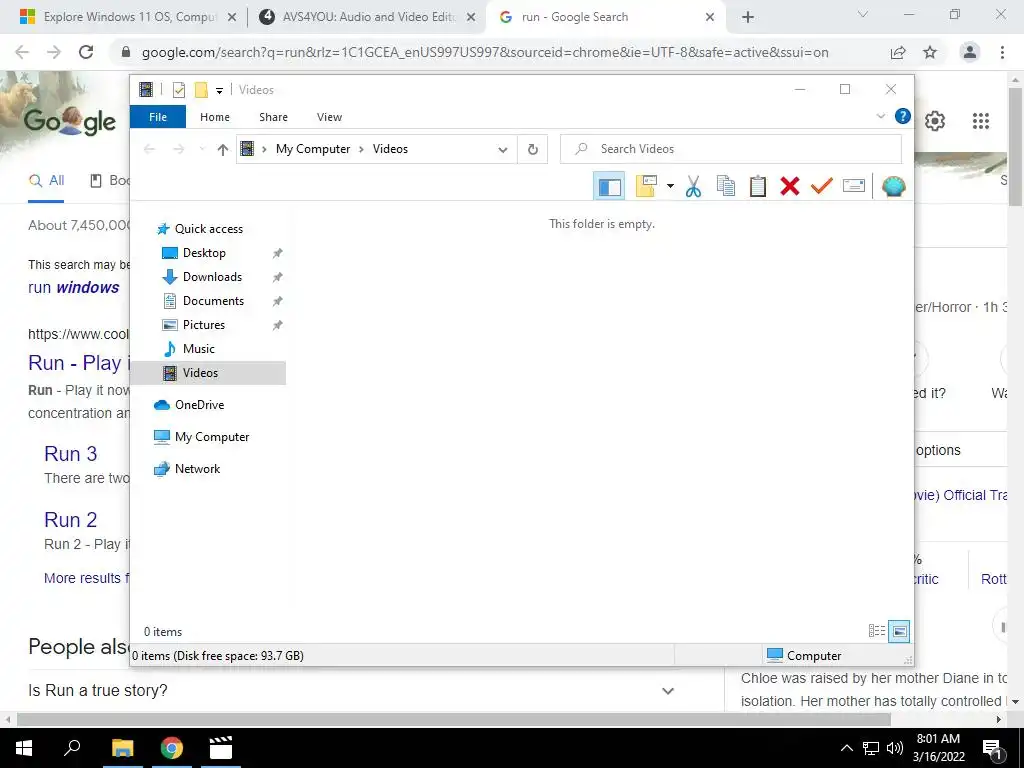The height and width of the screenshot is (768, 1024).
Task: Open Chrome three-dot menu
Action: pyautogui.click(x=1002, y=52)
